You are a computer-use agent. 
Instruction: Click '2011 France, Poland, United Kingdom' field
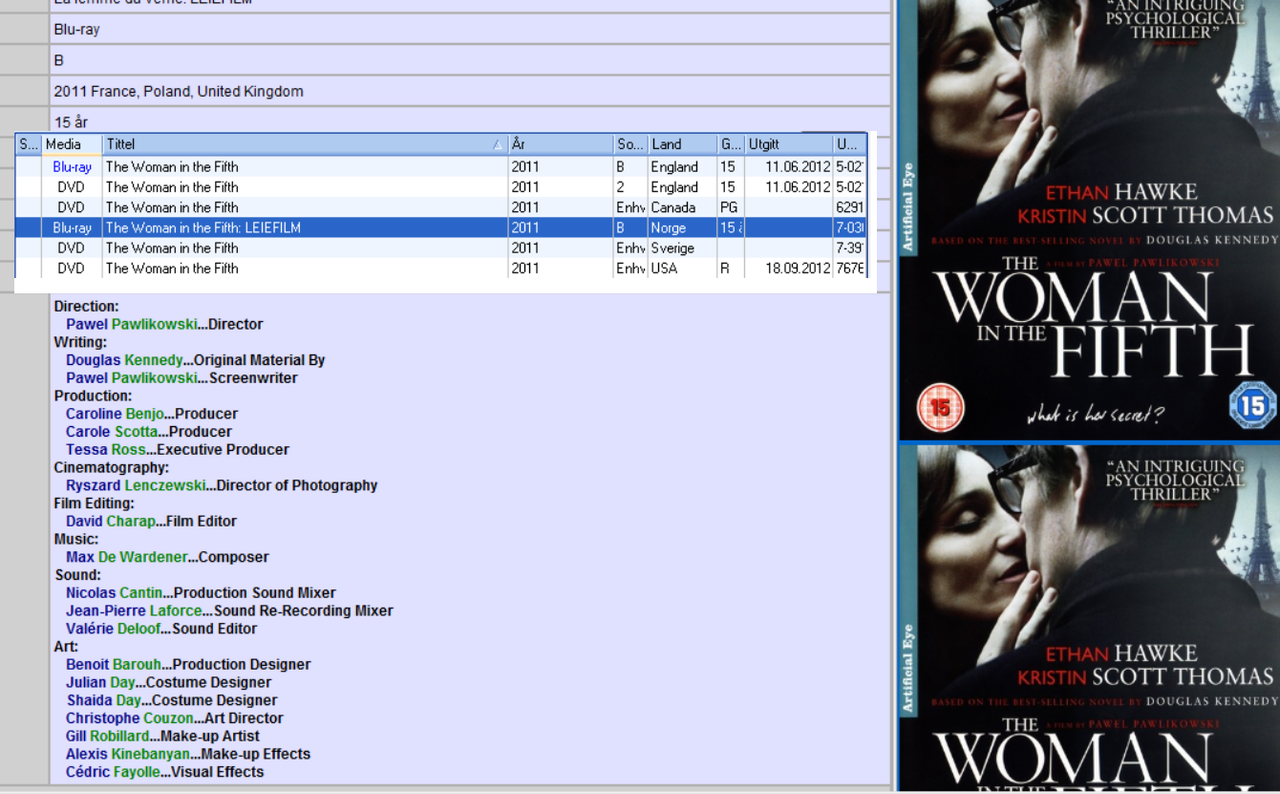470,91
